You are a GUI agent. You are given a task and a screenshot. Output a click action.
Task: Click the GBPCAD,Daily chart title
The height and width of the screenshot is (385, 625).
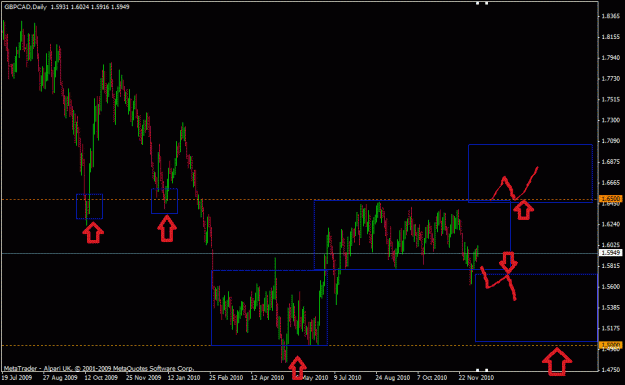click(x=26, y=7)
